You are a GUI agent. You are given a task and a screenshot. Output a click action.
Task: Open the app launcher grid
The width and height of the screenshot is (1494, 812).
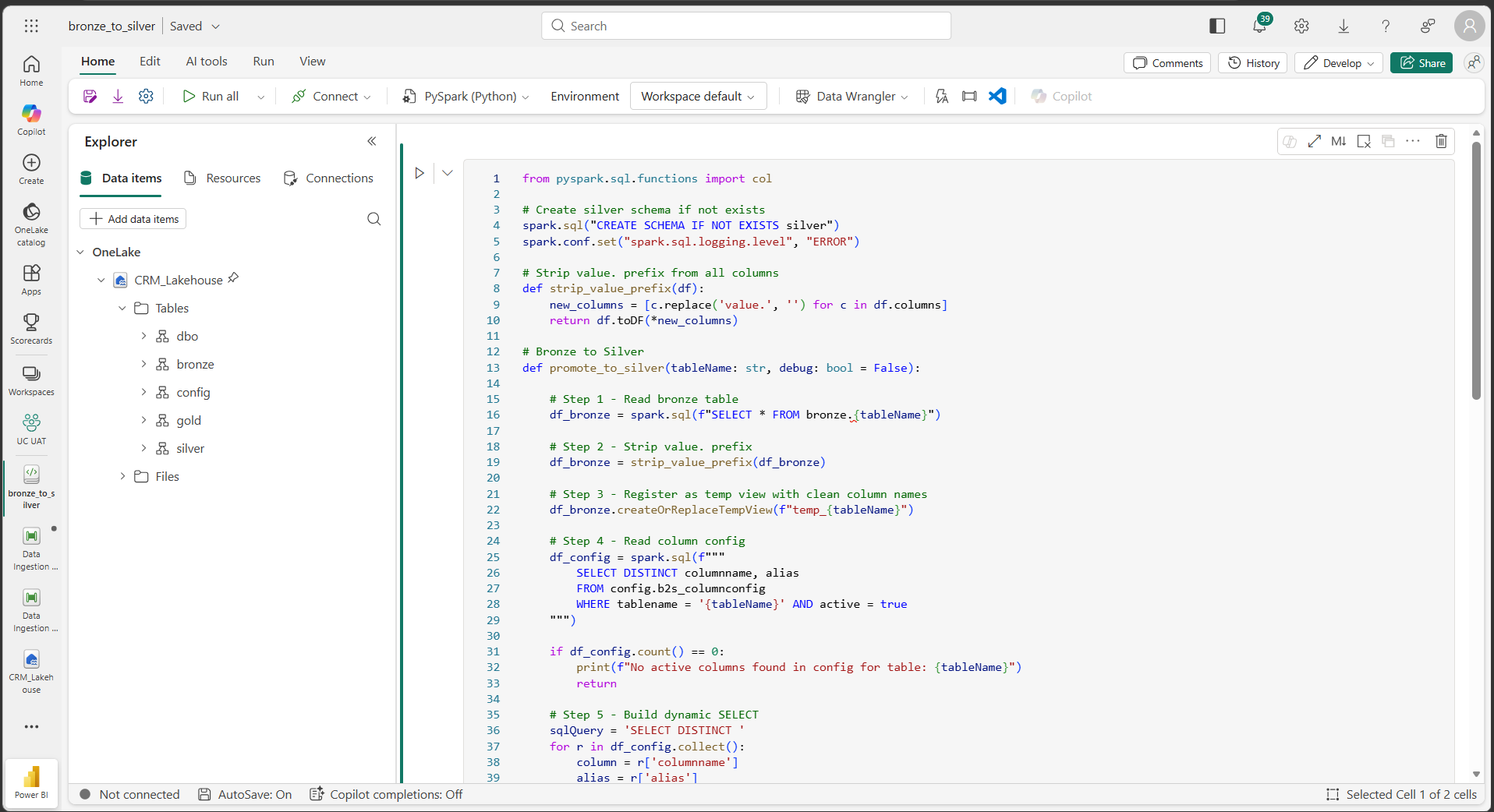(31, 26)
